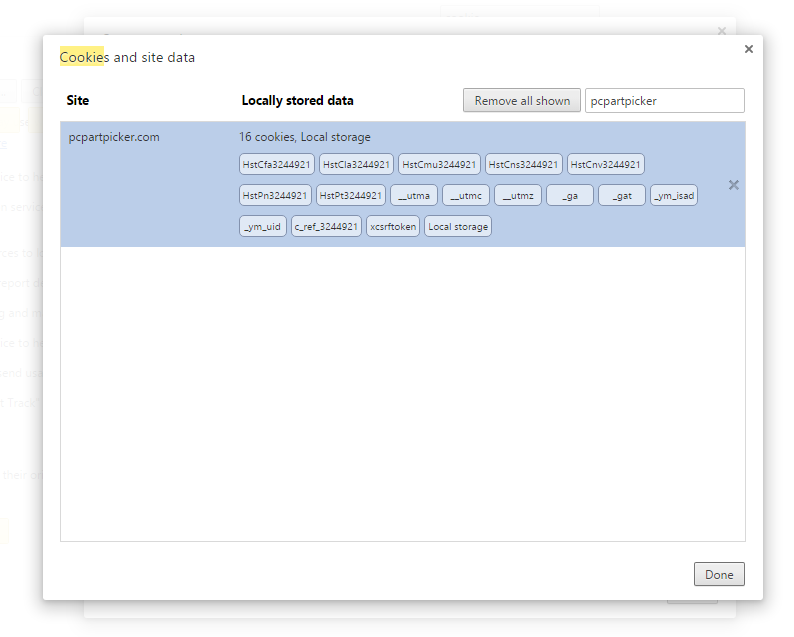The image size is (794, 637).
Task: Close the background settings overlay behind dialog
Action: point(722,31)
